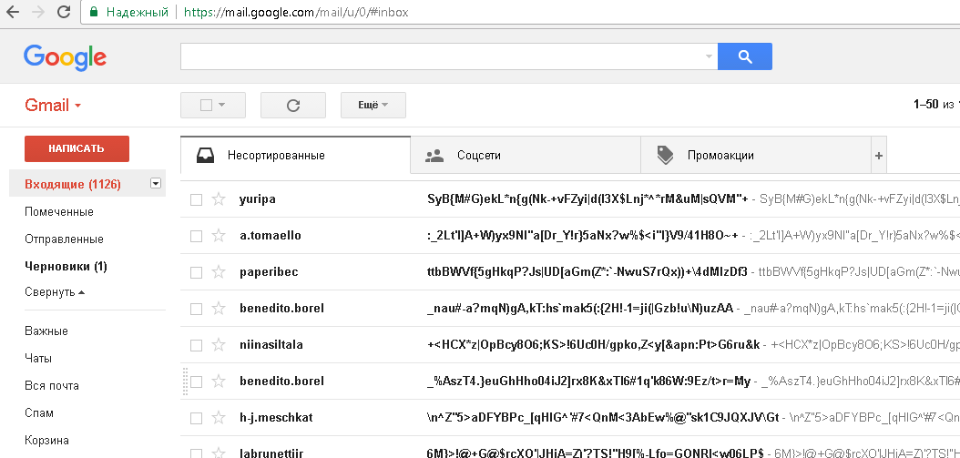
Task: Switch to the Промоакции tab
Action: click(719, 156)
